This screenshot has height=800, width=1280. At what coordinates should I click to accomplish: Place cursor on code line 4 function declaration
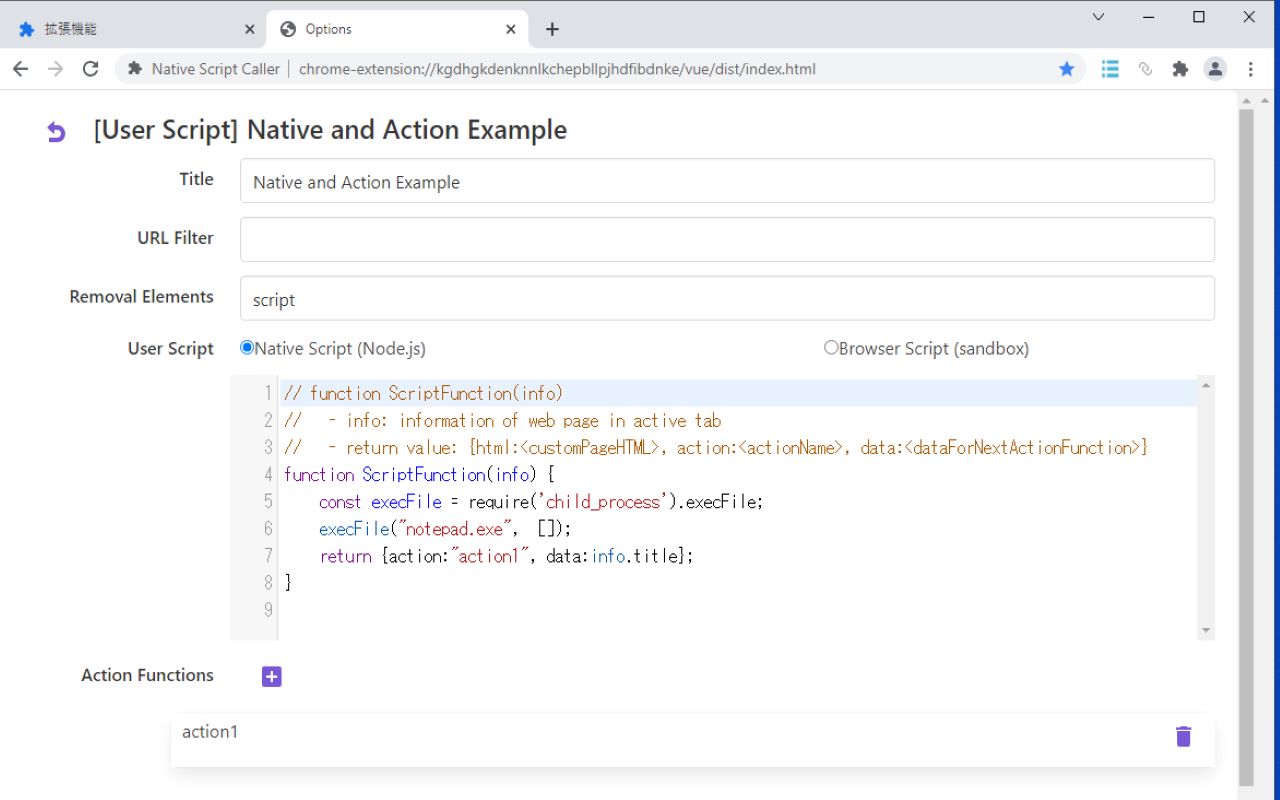[419, 474]
